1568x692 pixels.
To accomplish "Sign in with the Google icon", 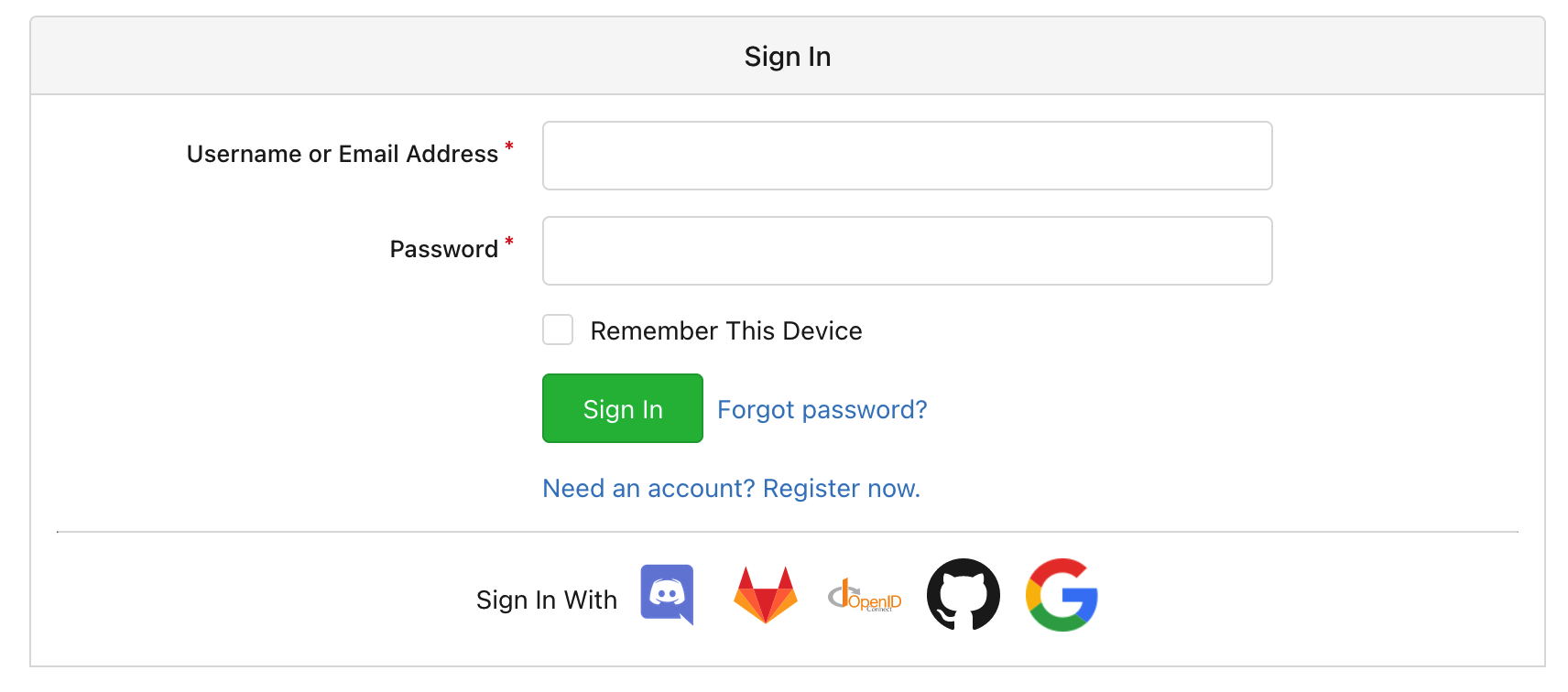I will click(1062, 595).
